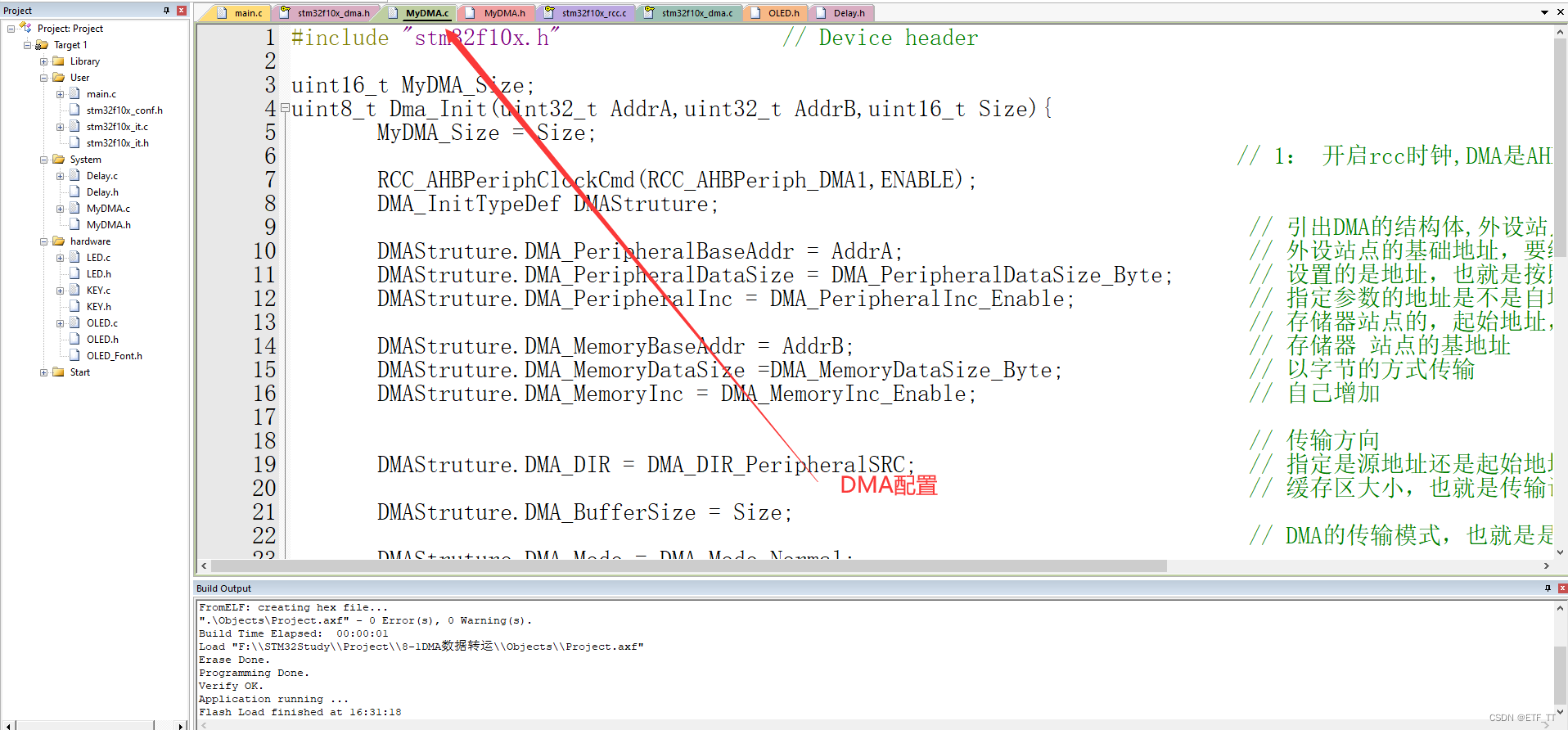Click the Start folder icon

coord(58,372)
